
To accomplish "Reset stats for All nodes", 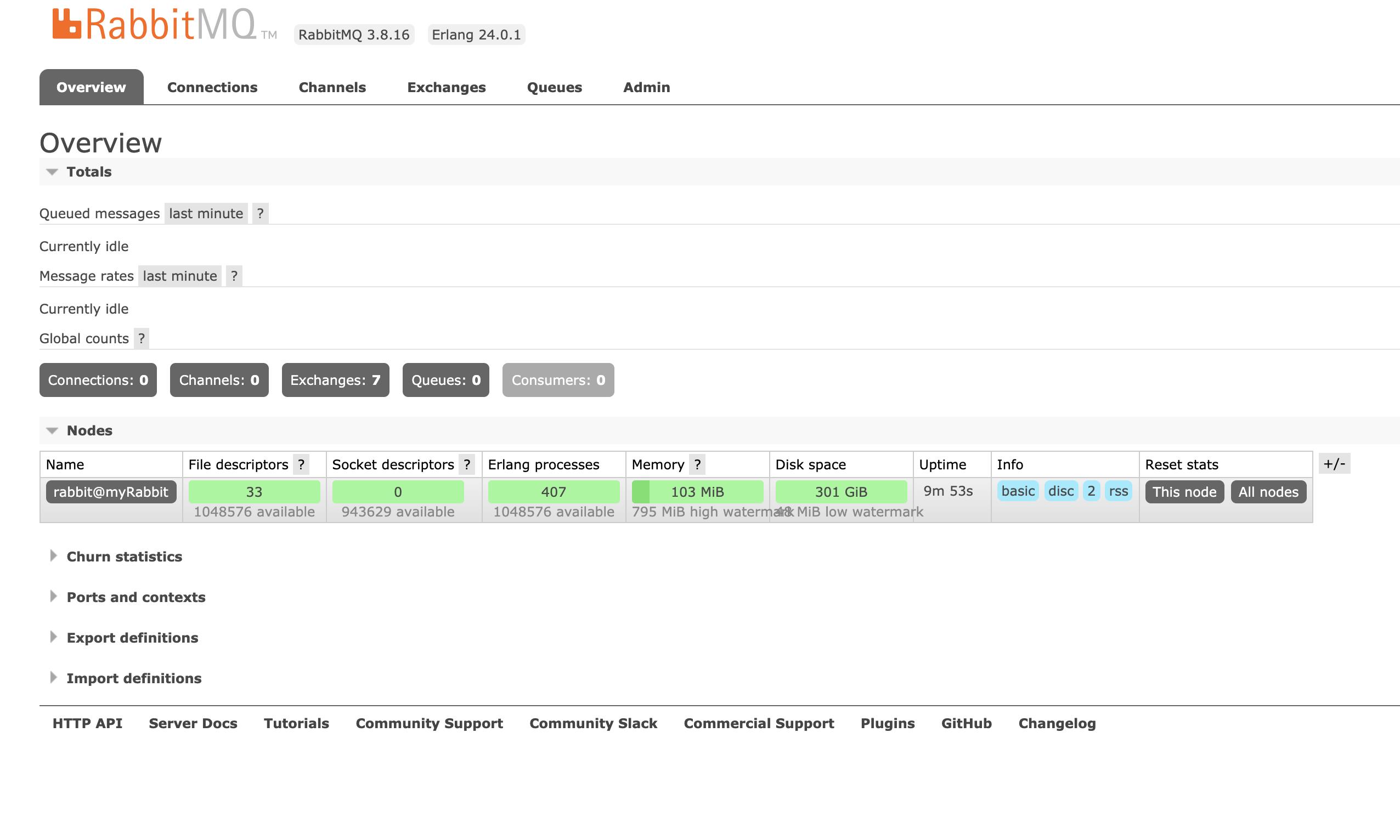I will tap(1268, 492).
